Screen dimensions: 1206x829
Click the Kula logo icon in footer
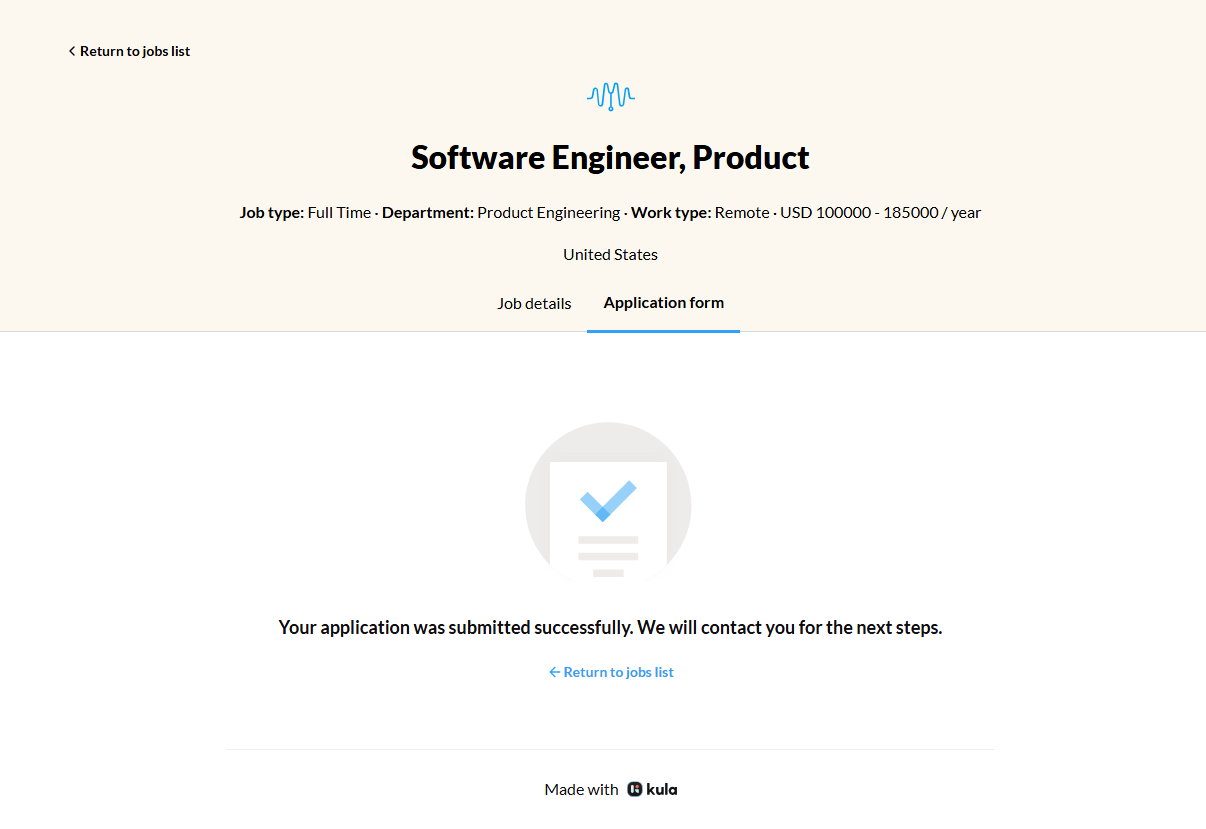635,790
